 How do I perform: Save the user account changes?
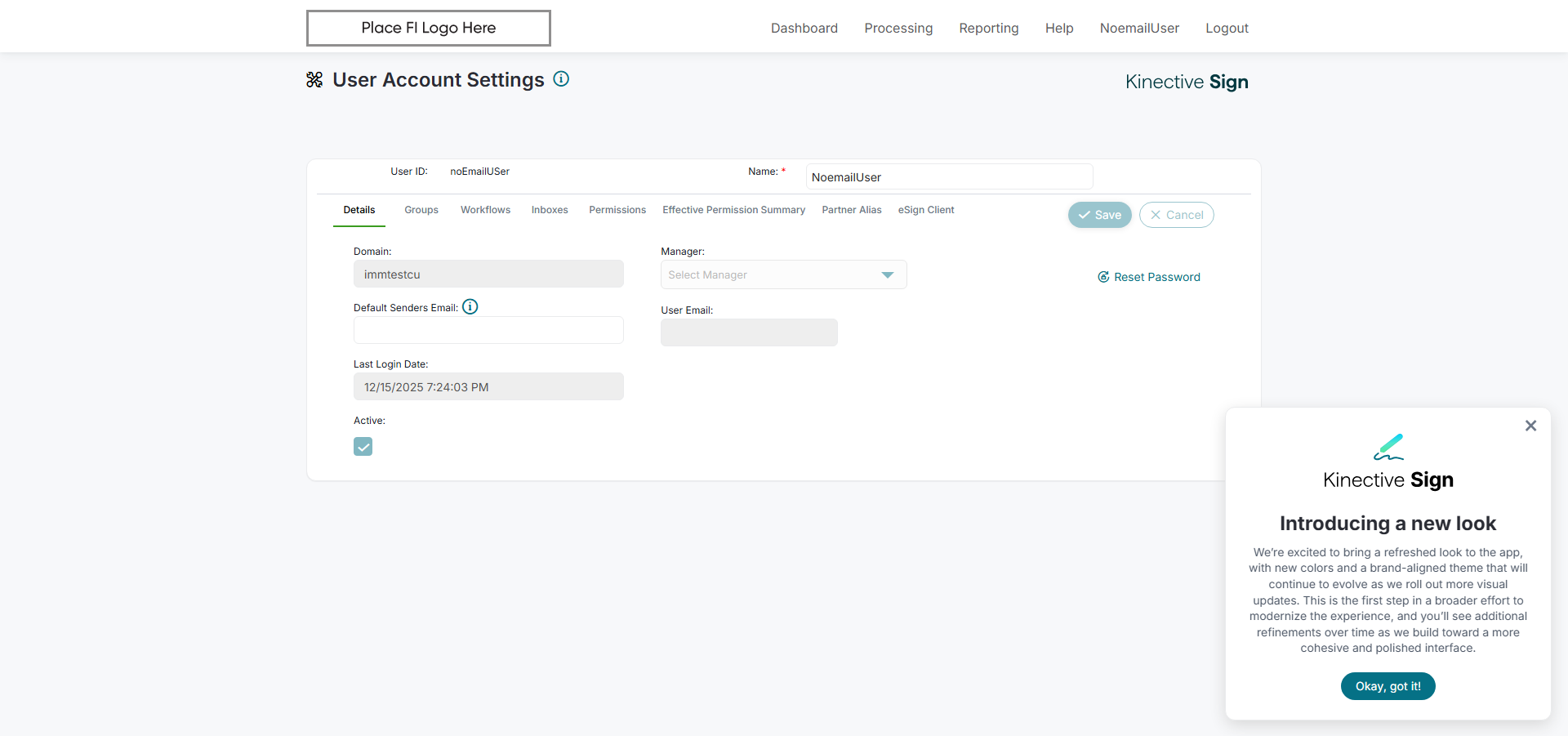pos(1099,215)
